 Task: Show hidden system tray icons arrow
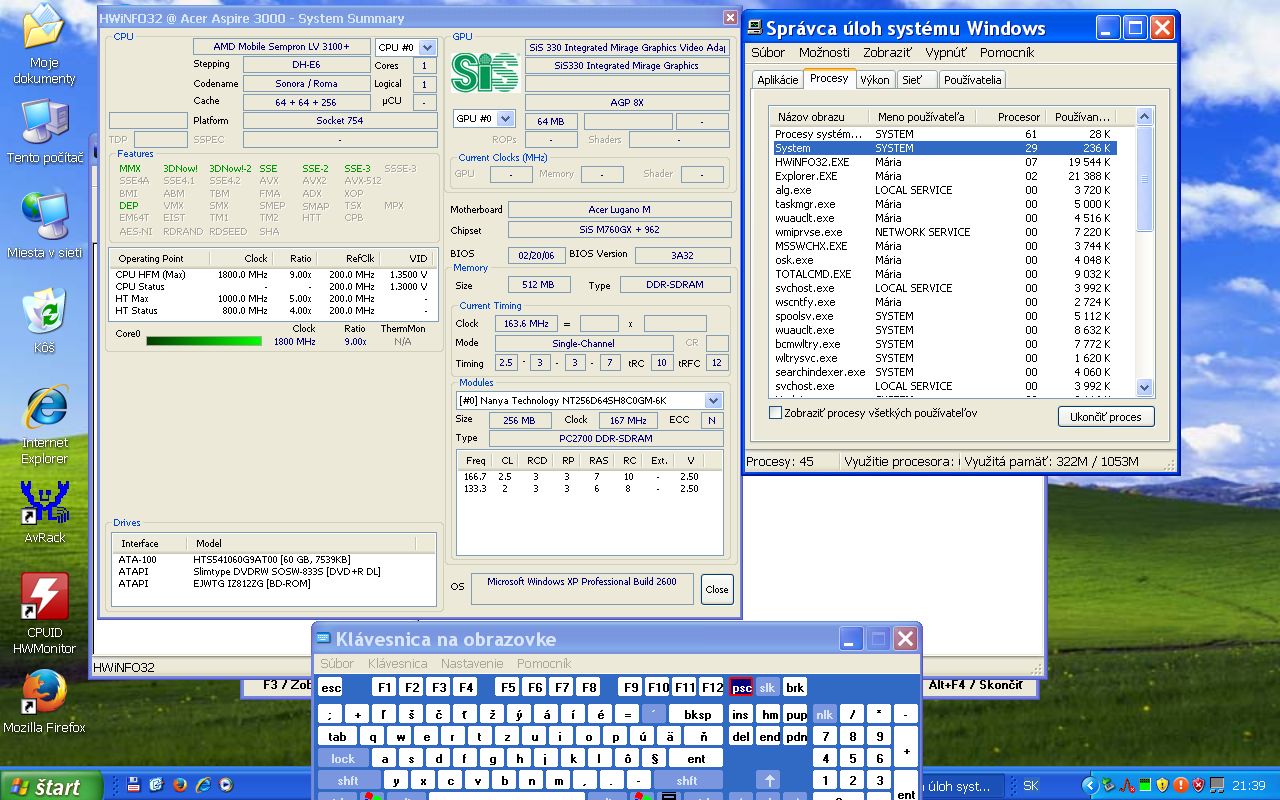[x=1092, y=785]
